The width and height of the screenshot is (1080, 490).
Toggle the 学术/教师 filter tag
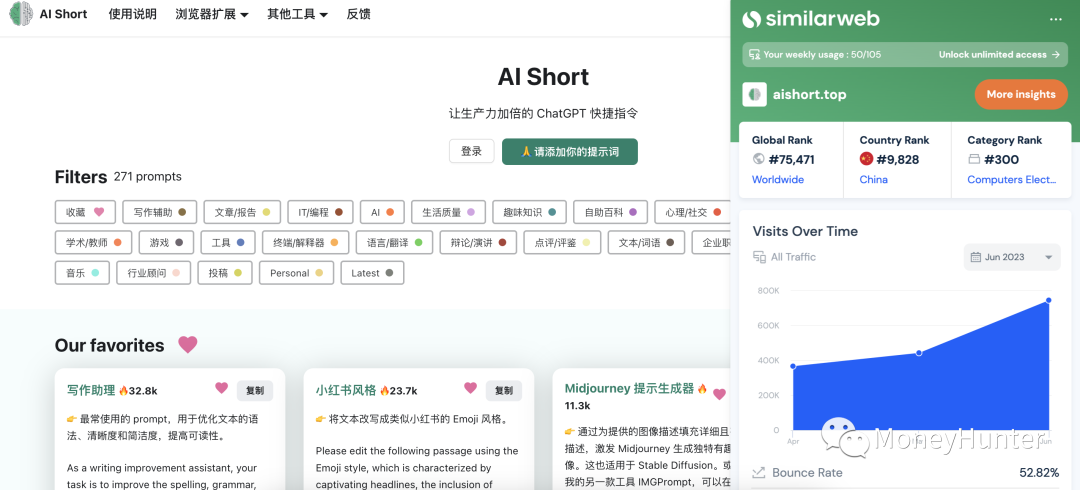coord(93,243)
